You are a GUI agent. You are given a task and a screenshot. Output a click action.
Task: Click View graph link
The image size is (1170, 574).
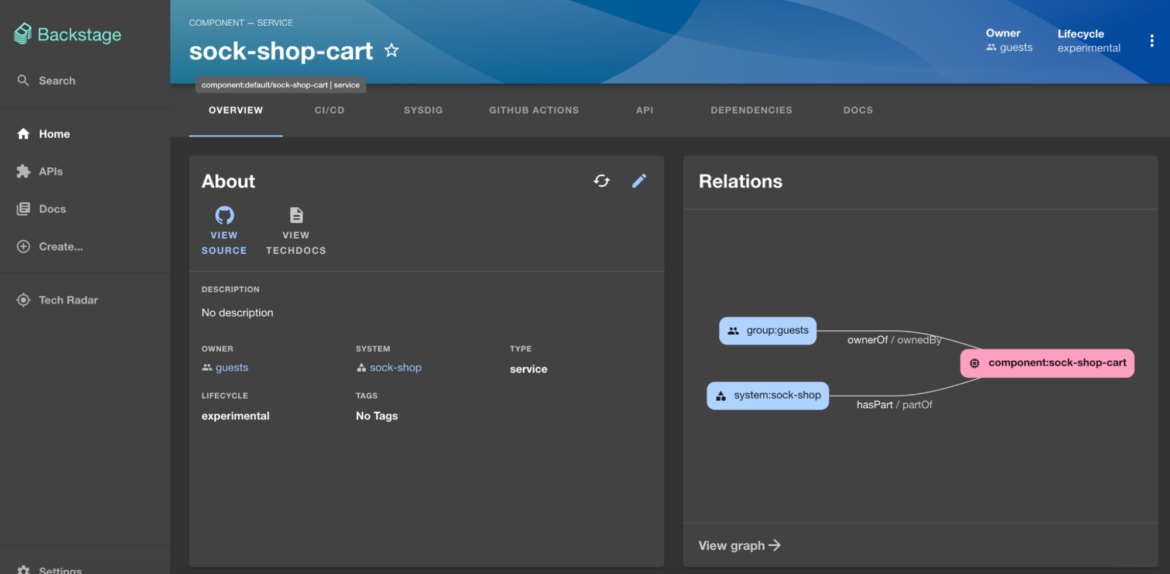pyautogui.click(x=739, y=546)
